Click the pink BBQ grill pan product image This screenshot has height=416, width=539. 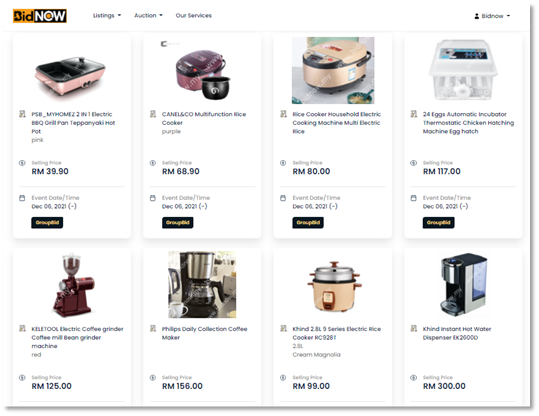click(70, 76)
